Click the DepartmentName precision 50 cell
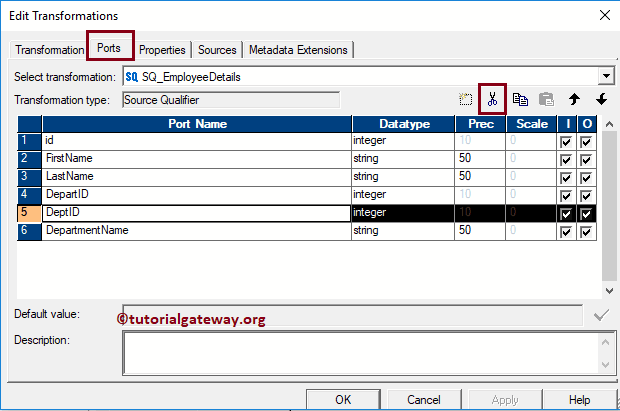 point(480,231)
